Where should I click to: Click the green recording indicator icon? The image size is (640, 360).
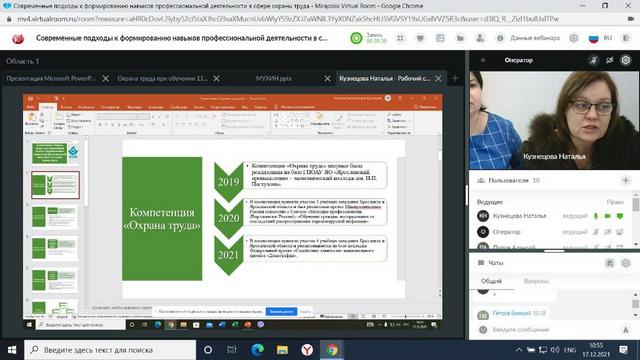356,38
